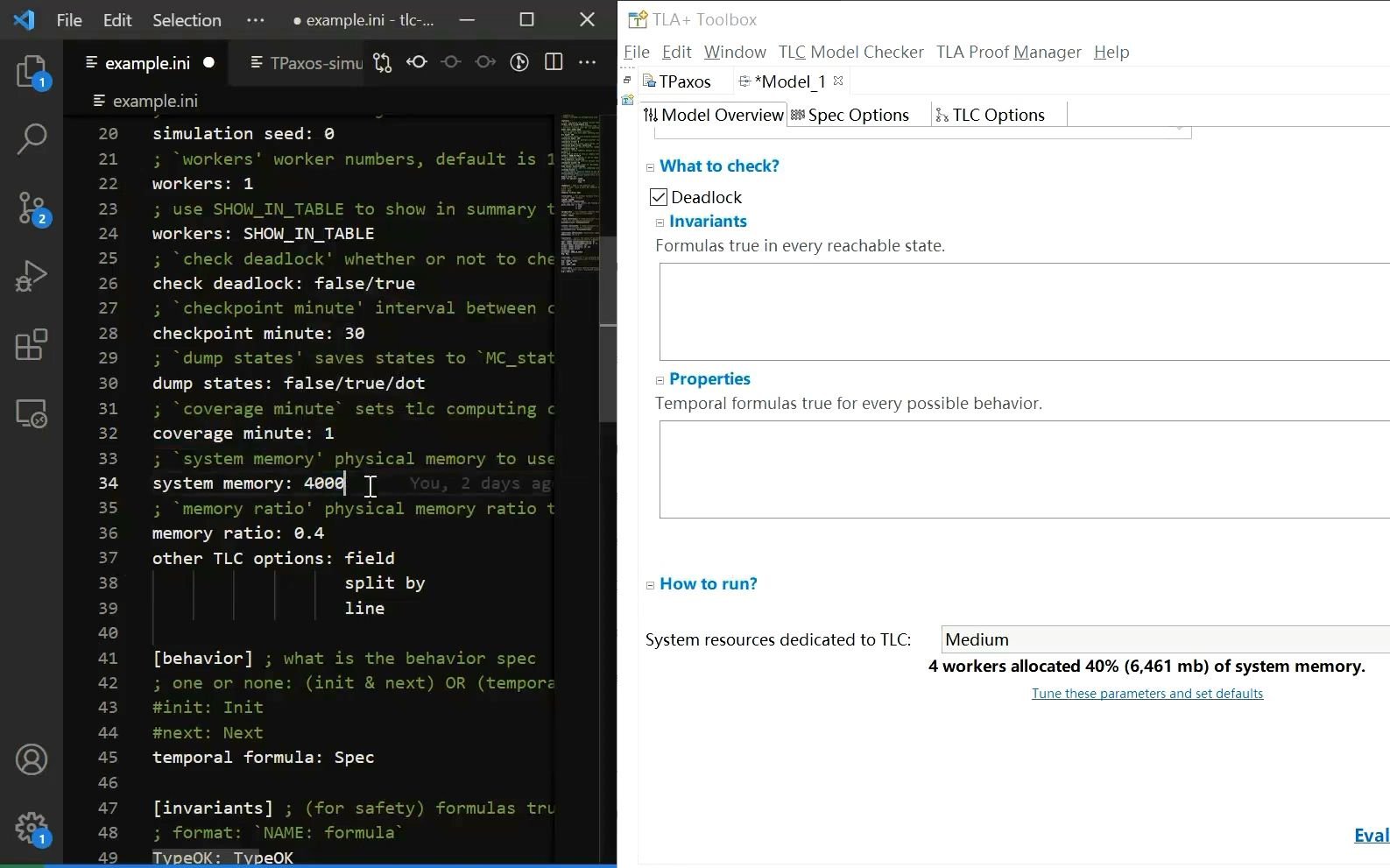This screenshot has height=868, width=1390.
Task: Click inside the Invariants formula box
Action: click(x=1024, y=311)
